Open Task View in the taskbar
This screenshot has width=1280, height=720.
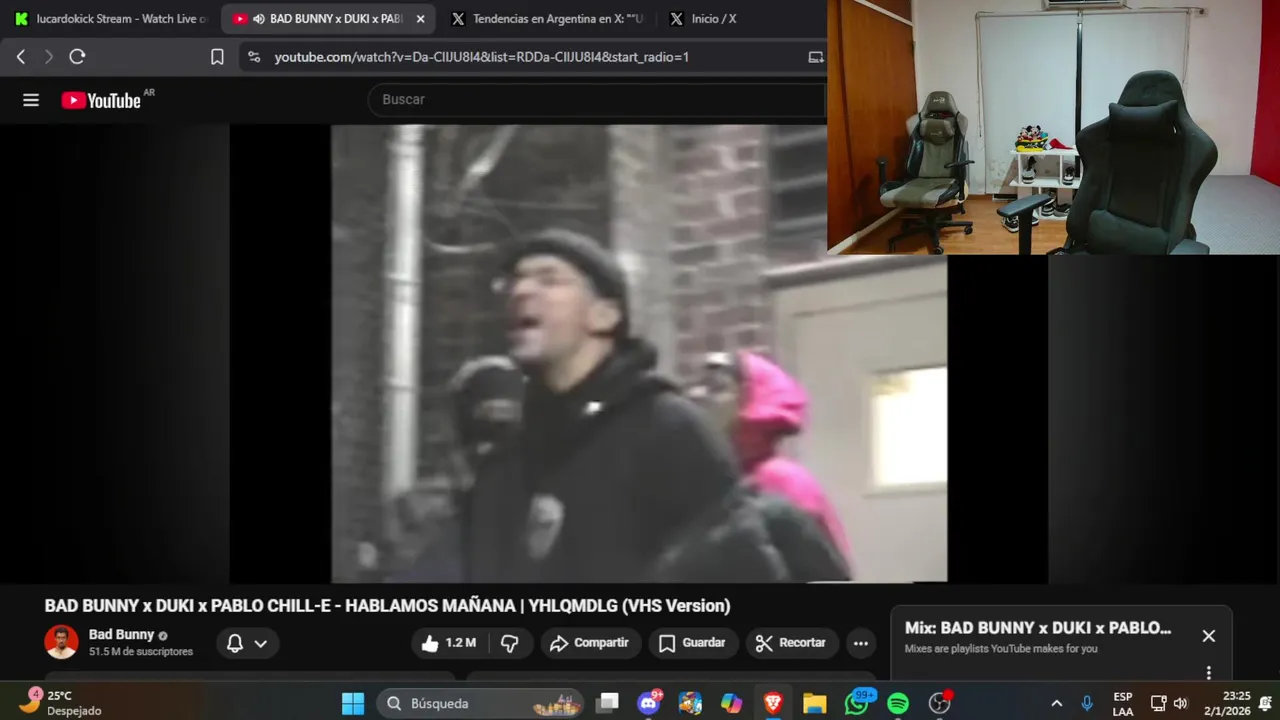(x=607, y=703)
